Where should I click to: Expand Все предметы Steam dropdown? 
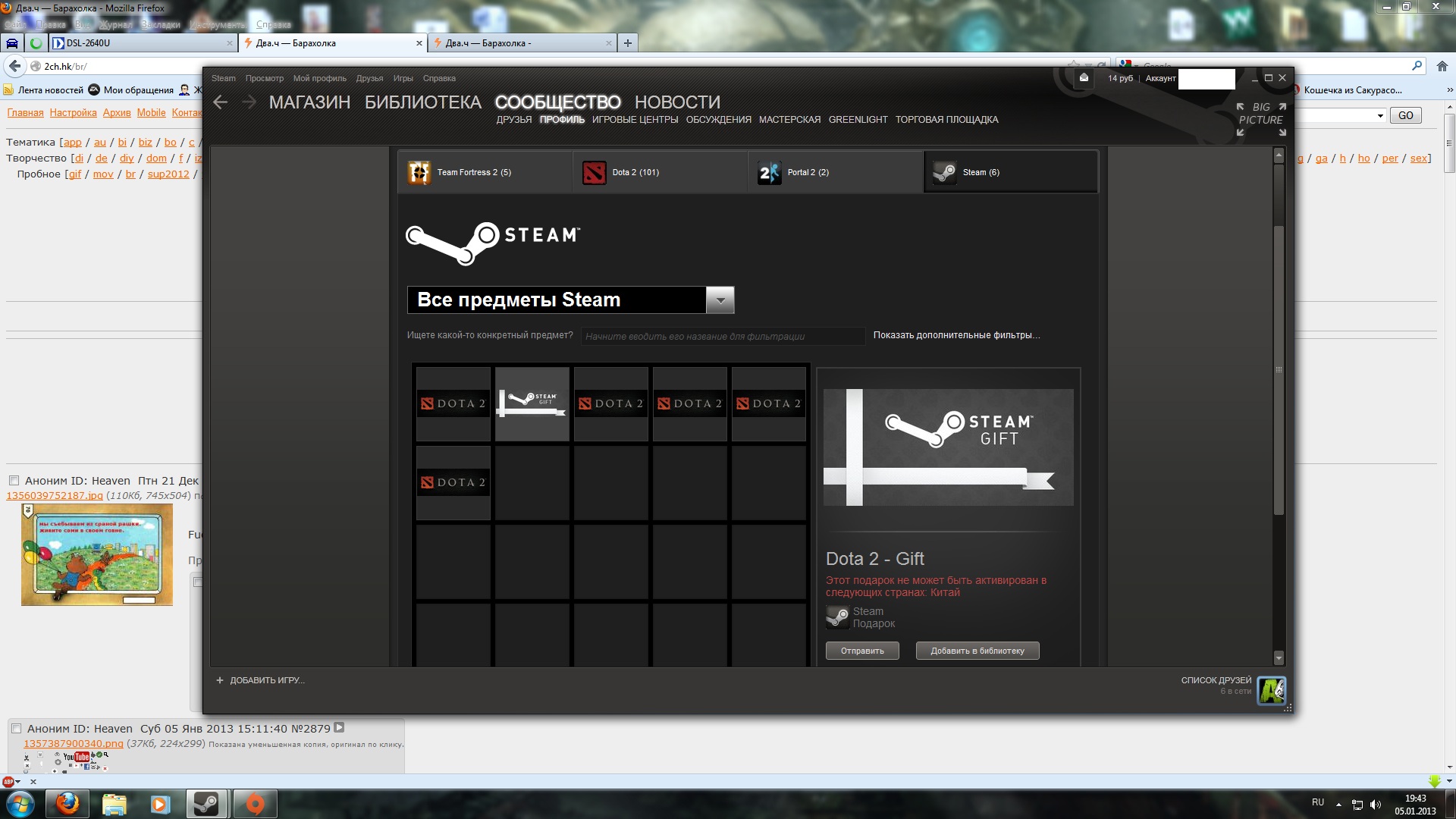point(720,300)
